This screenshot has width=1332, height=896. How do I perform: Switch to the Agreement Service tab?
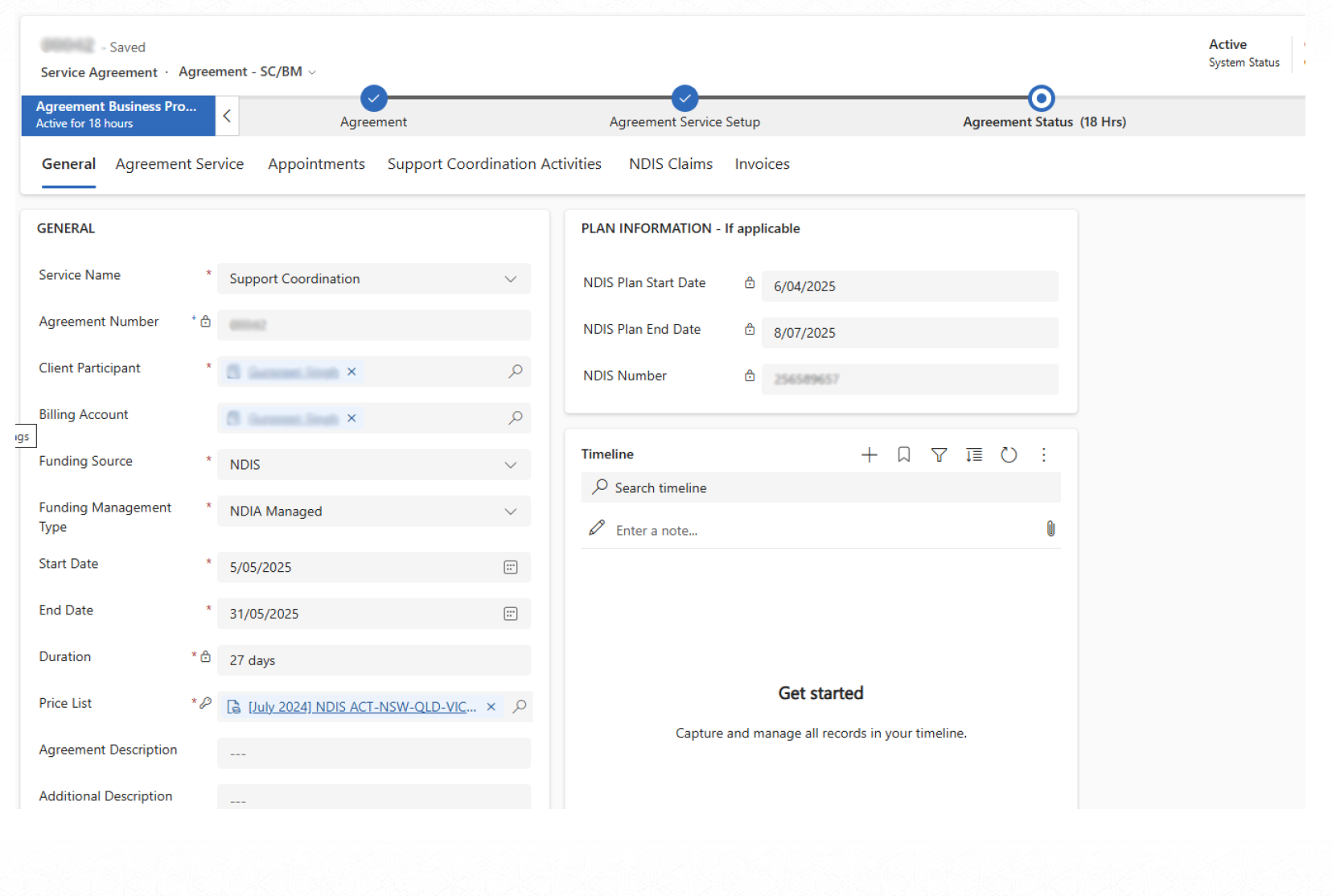coord(179,164)
